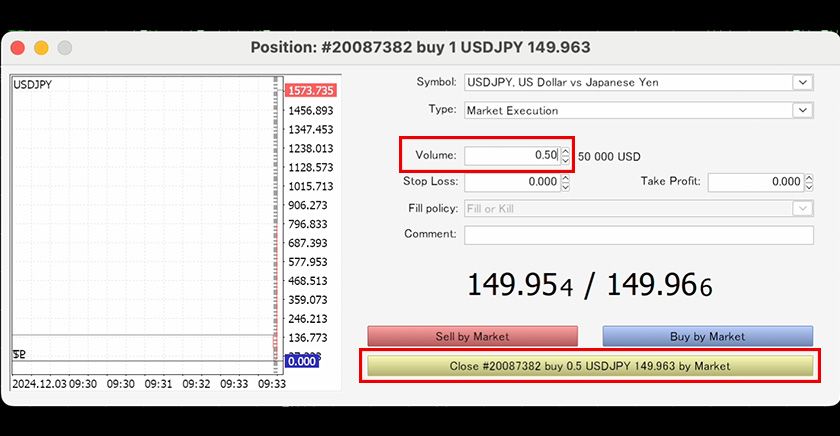
Task: Click the 136.773 chart scale value
Action: [308, 338]
